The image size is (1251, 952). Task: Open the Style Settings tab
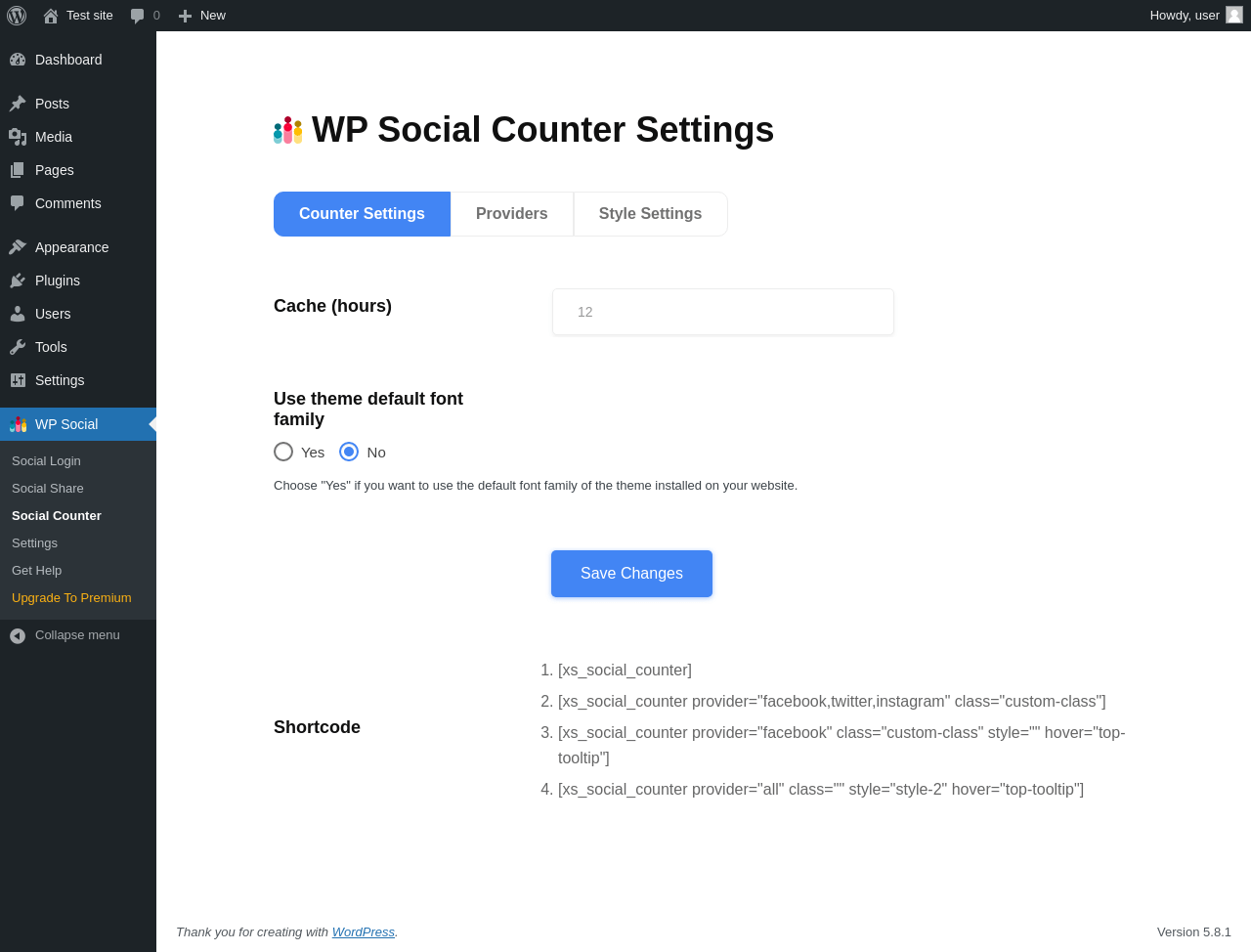point(650,214)
